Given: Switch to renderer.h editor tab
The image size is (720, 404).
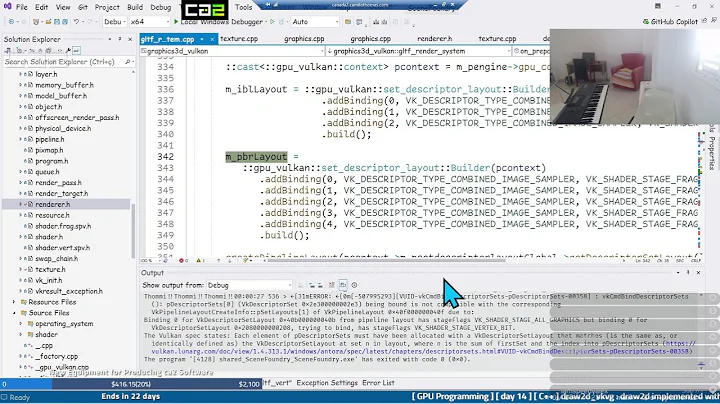Looking at the screenshot, I should tap(434, 39).
